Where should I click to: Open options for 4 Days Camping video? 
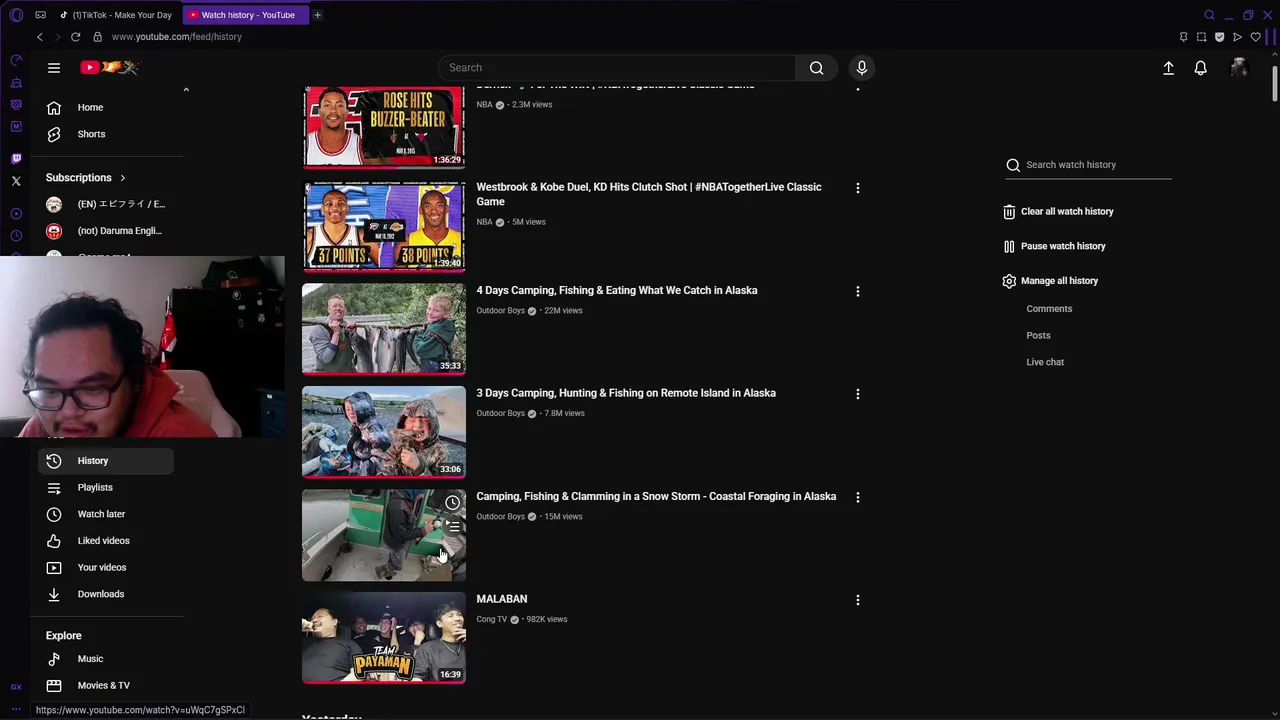857,291
